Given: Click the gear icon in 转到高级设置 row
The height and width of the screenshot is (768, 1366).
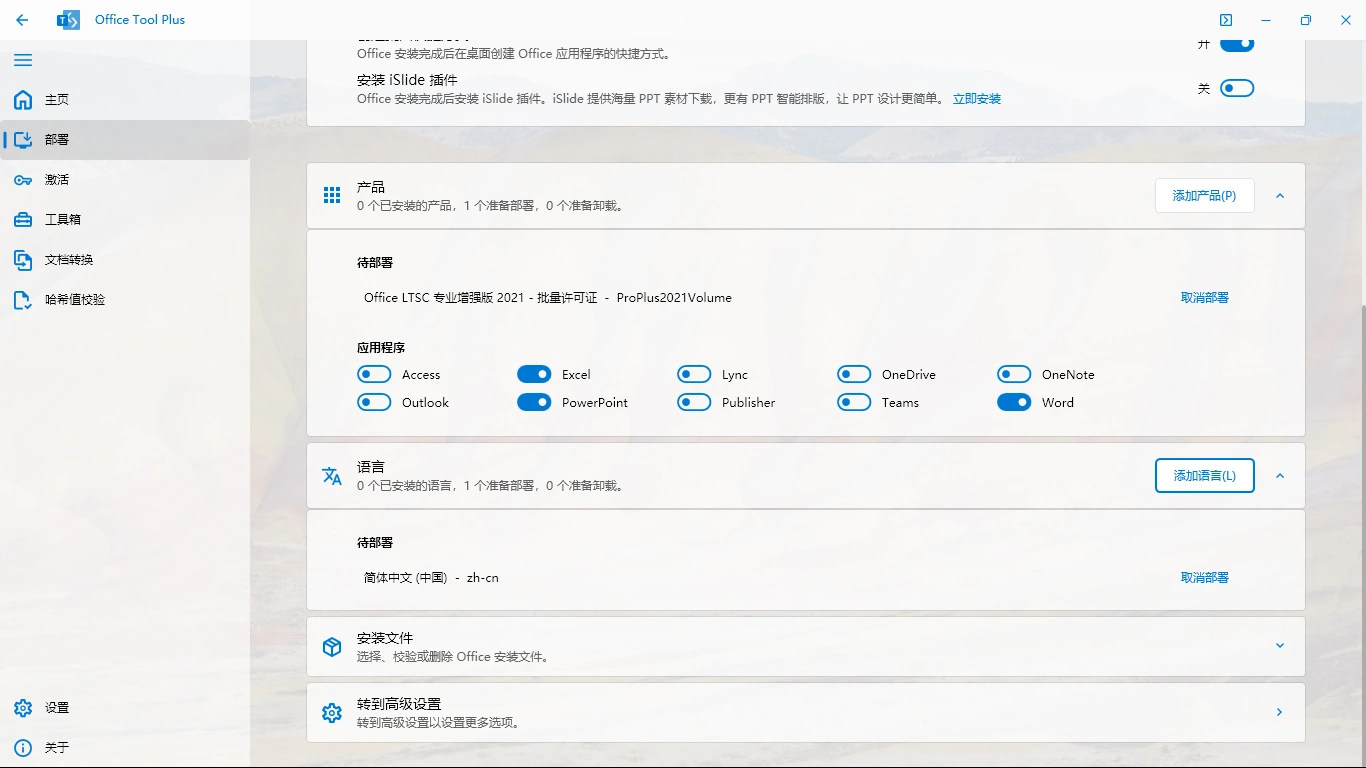Looking at the screenshot, I should point(332,713).
